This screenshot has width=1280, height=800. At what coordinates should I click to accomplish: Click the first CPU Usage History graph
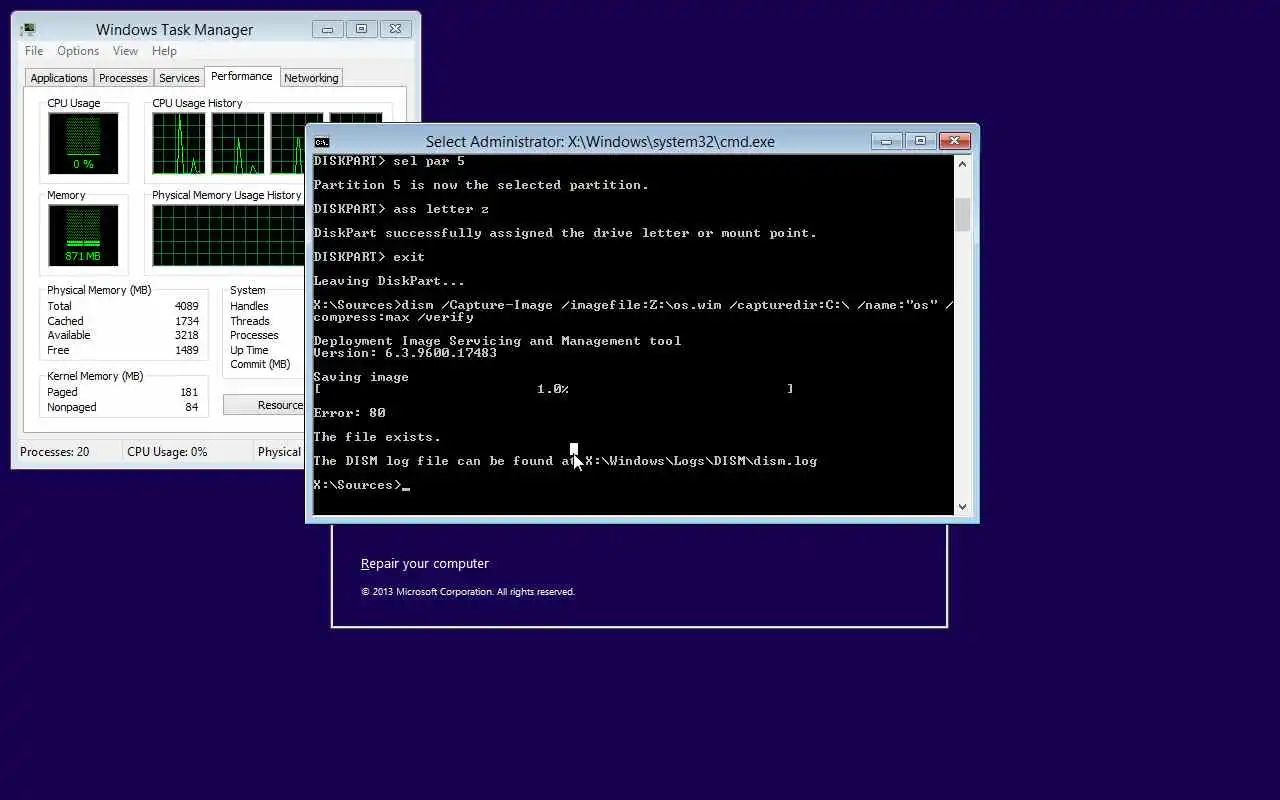pyautogui.click(x=179, y=143)
